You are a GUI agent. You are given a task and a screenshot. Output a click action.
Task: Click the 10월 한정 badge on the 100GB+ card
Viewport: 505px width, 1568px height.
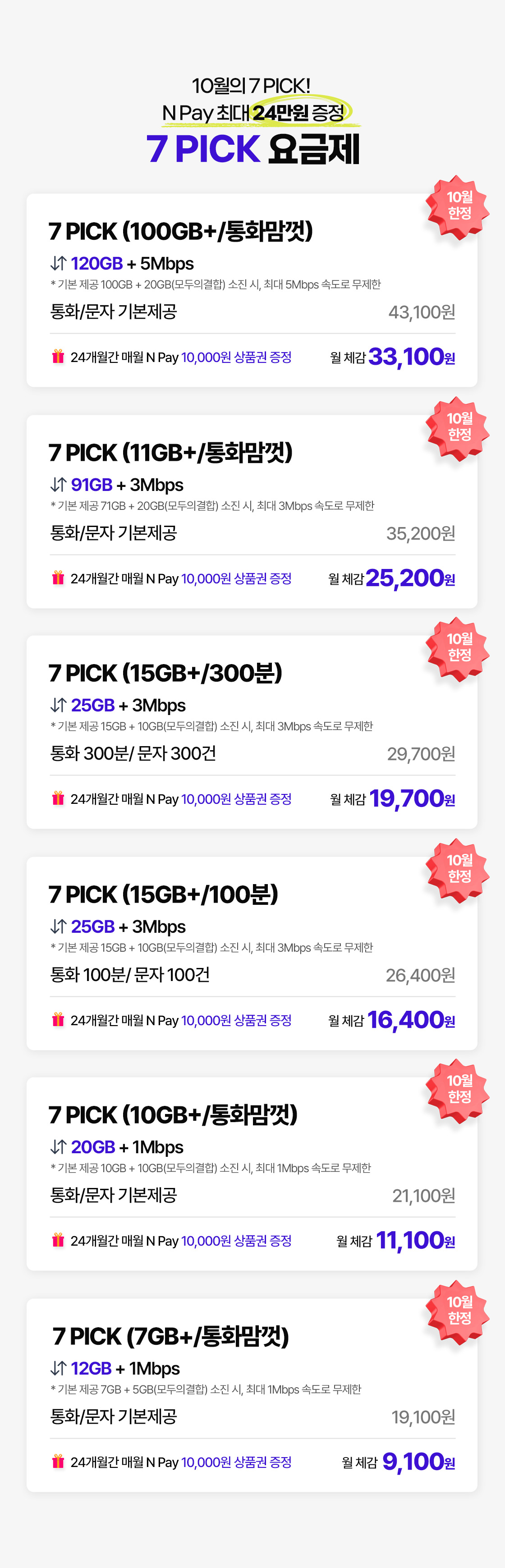click(x=458, y=206)
